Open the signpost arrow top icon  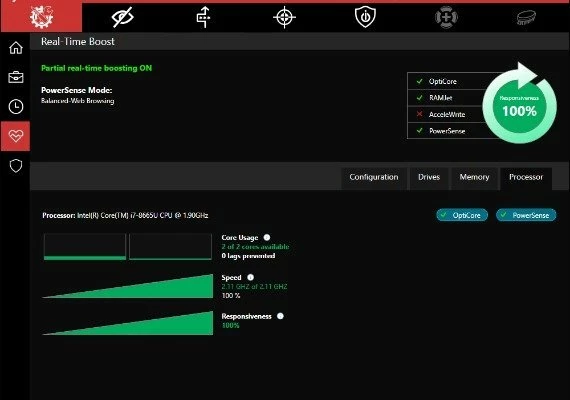point(204,17)
